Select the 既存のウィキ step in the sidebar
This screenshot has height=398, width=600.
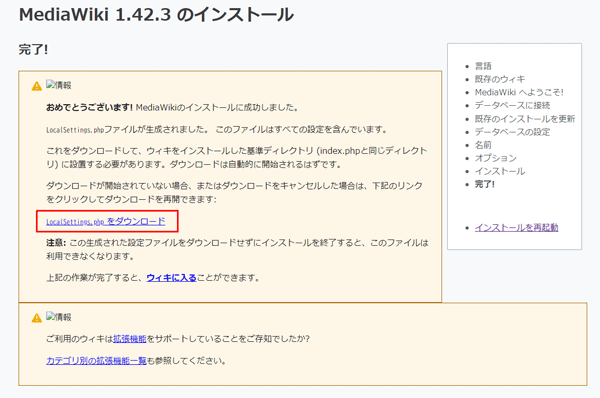click(500, 79)
